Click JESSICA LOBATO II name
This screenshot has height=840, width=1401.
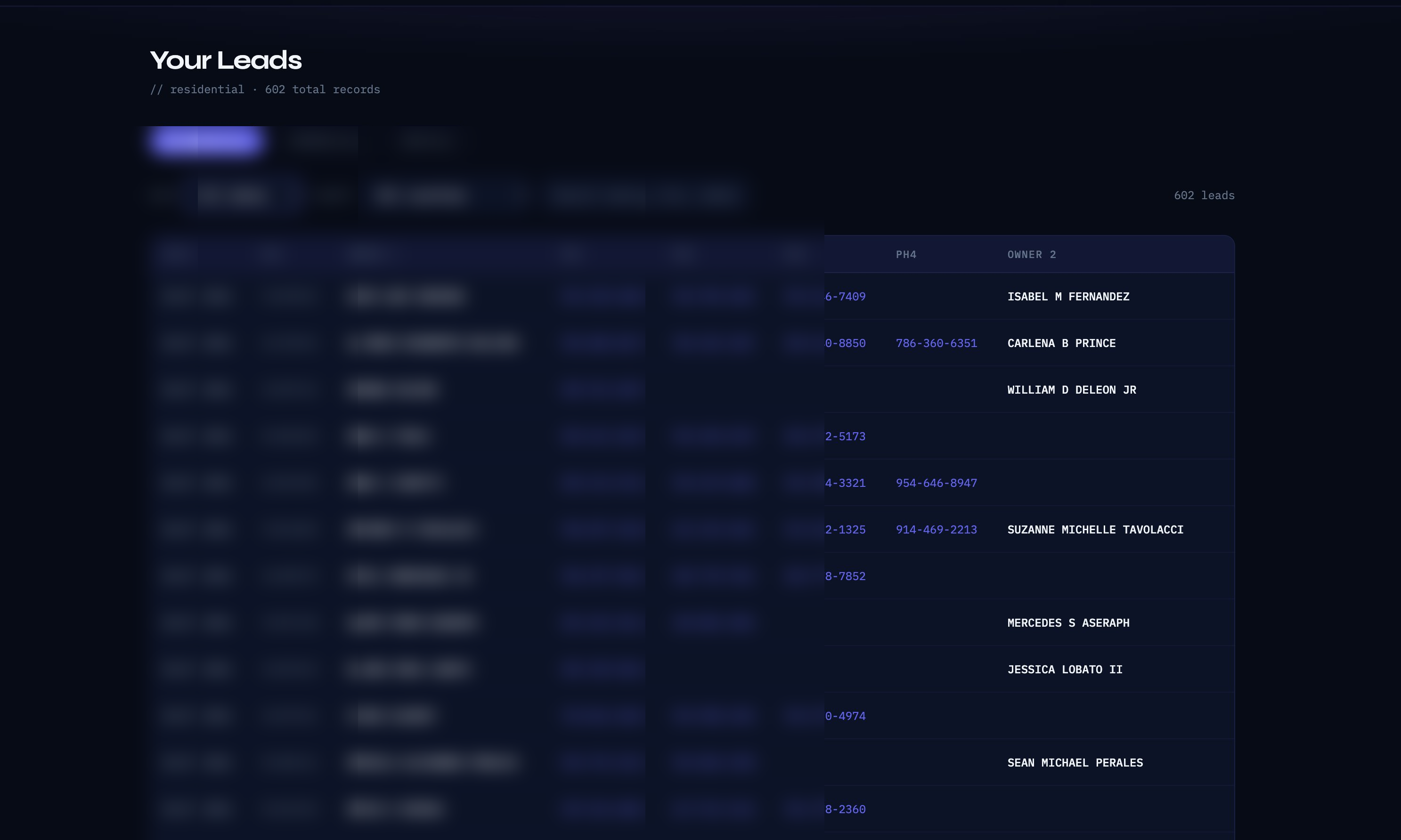(x=1065, y=669)
